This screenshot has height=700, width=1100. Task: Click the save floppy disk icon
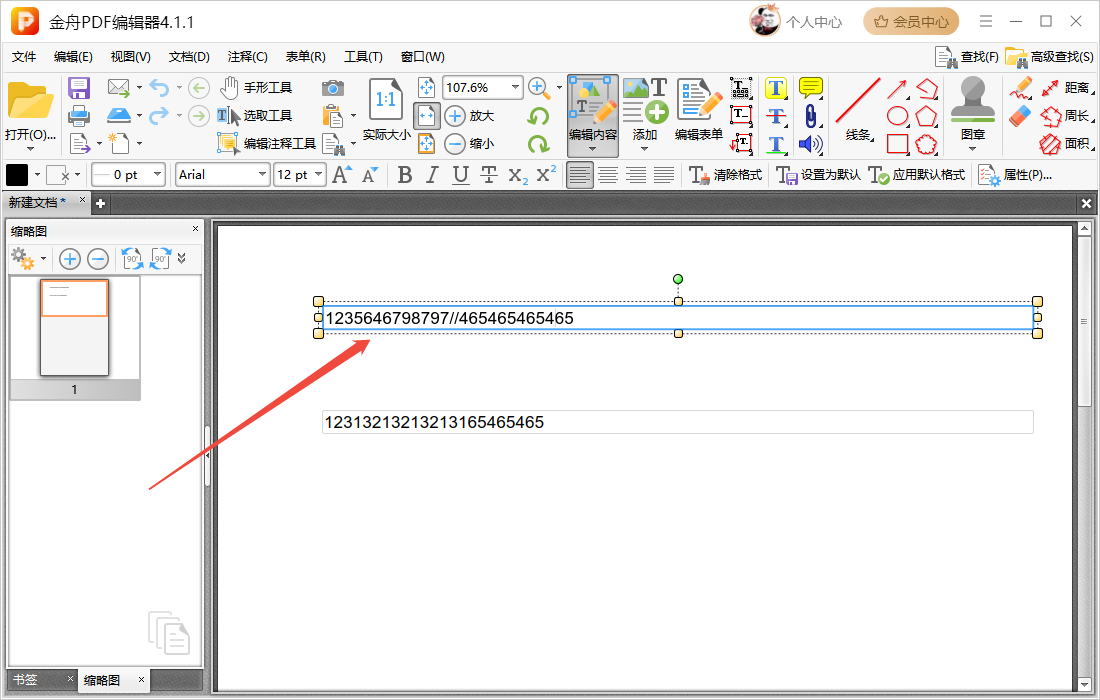point(79,88)
